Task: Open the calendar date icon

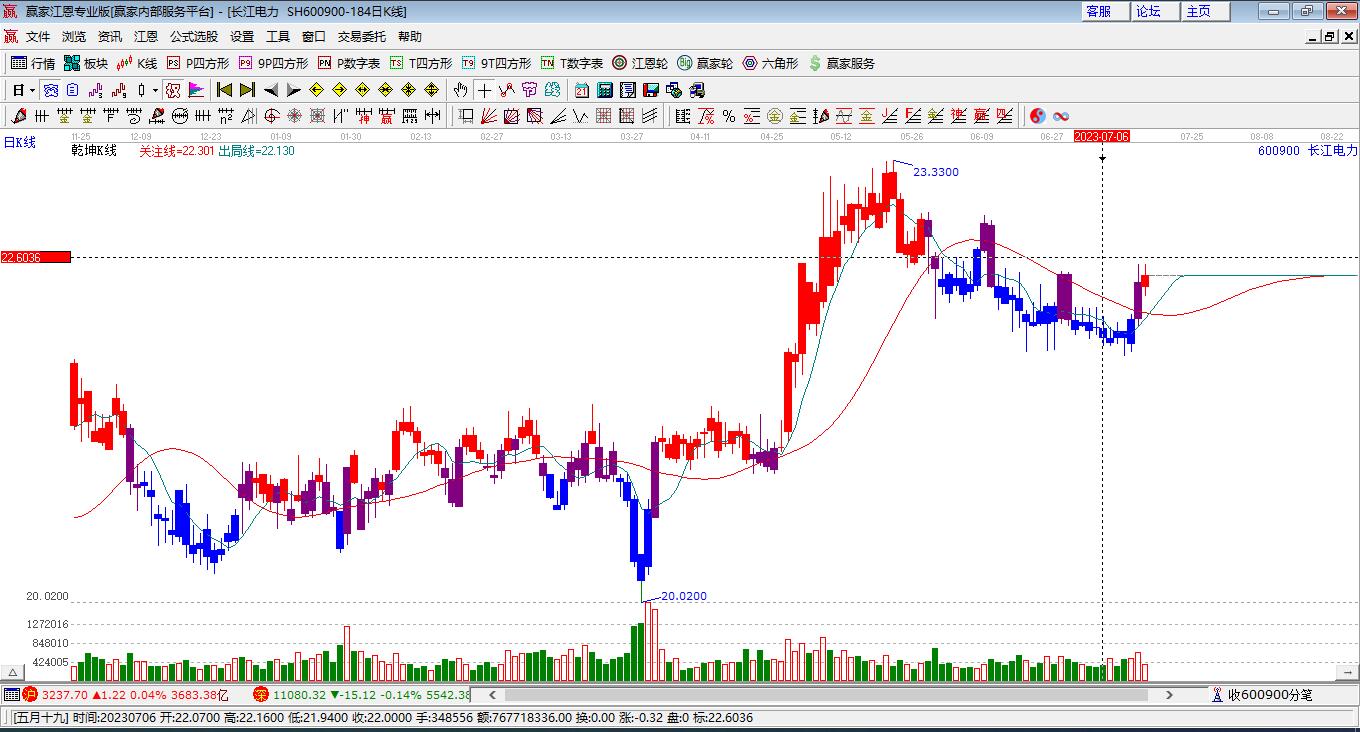Action: [x=582, y=90]
